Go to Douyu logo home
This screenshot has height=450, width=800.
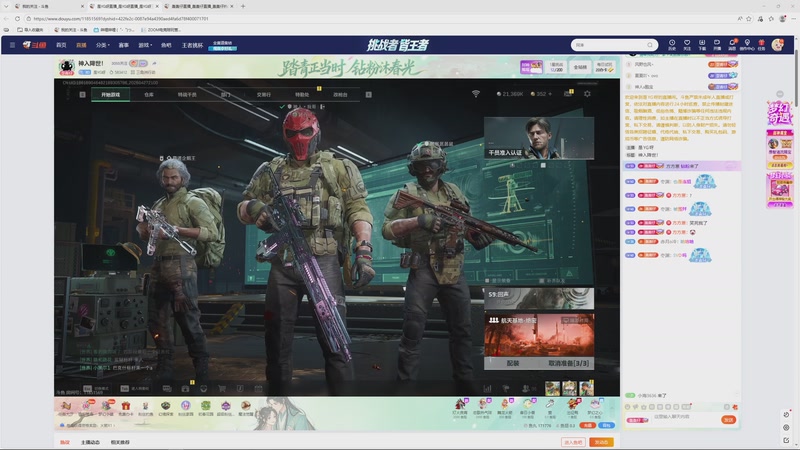(35, 45)
